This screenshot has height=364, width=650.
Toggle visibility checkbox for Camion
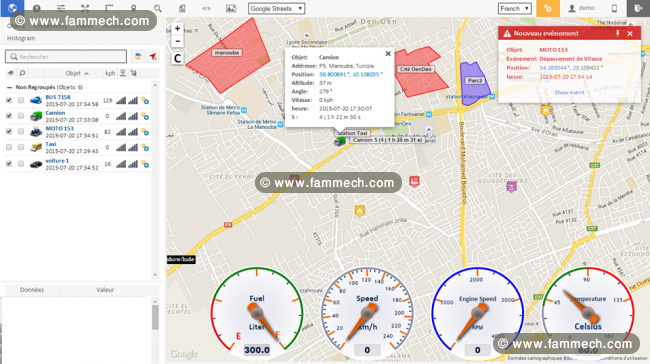[9, 116]
